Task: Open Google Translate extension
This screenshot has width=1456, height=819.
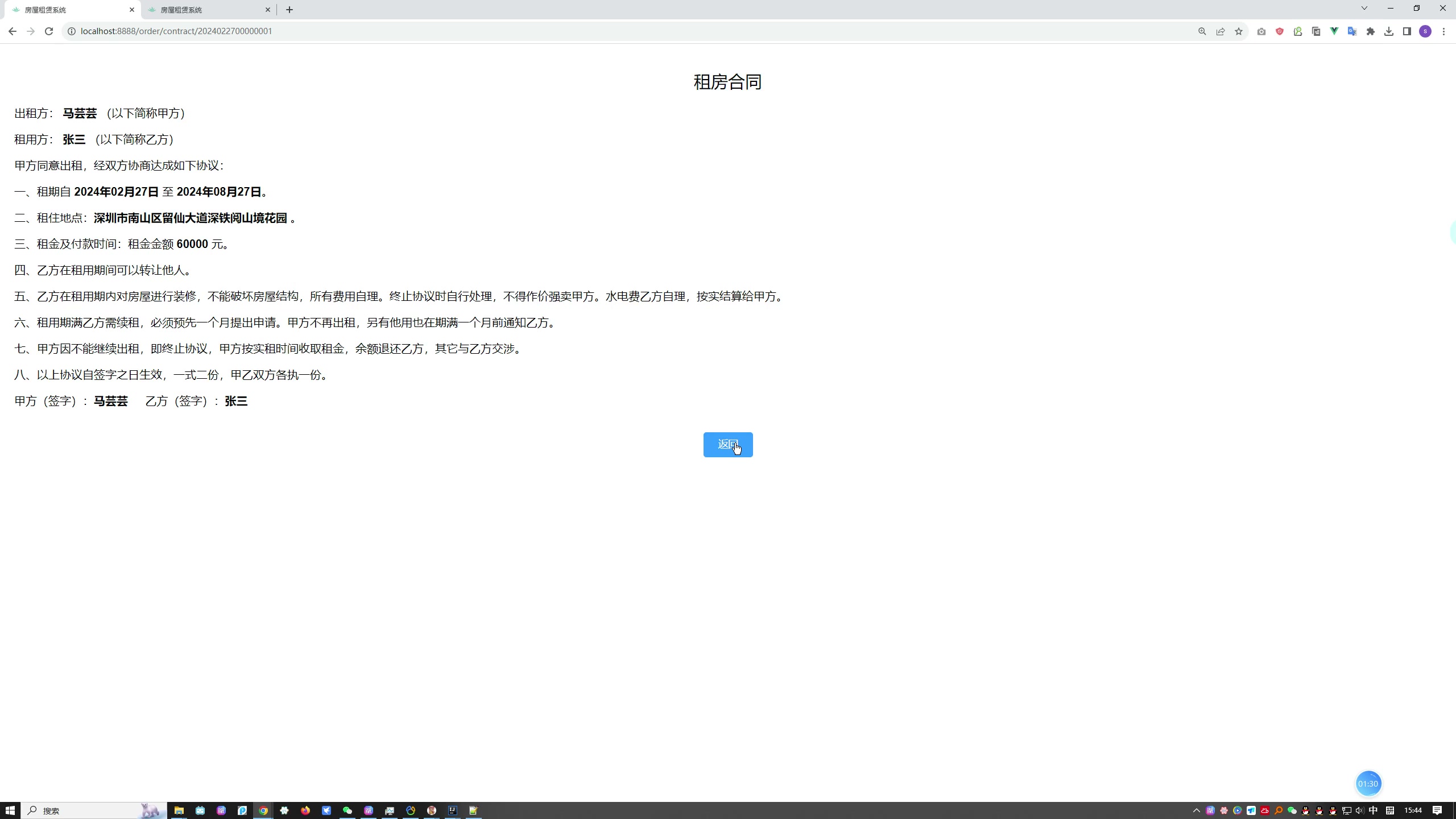Action: (1352, 31)
